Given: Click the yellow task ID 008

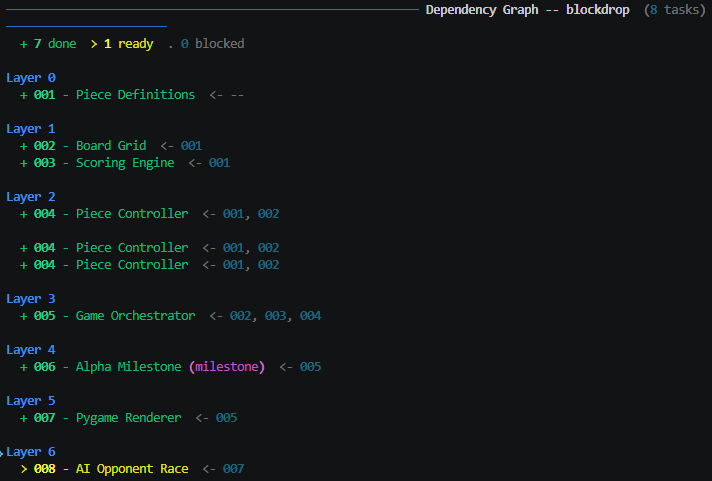Looking at the screenshot, I should pyautogui.click(x=44, y=469).
